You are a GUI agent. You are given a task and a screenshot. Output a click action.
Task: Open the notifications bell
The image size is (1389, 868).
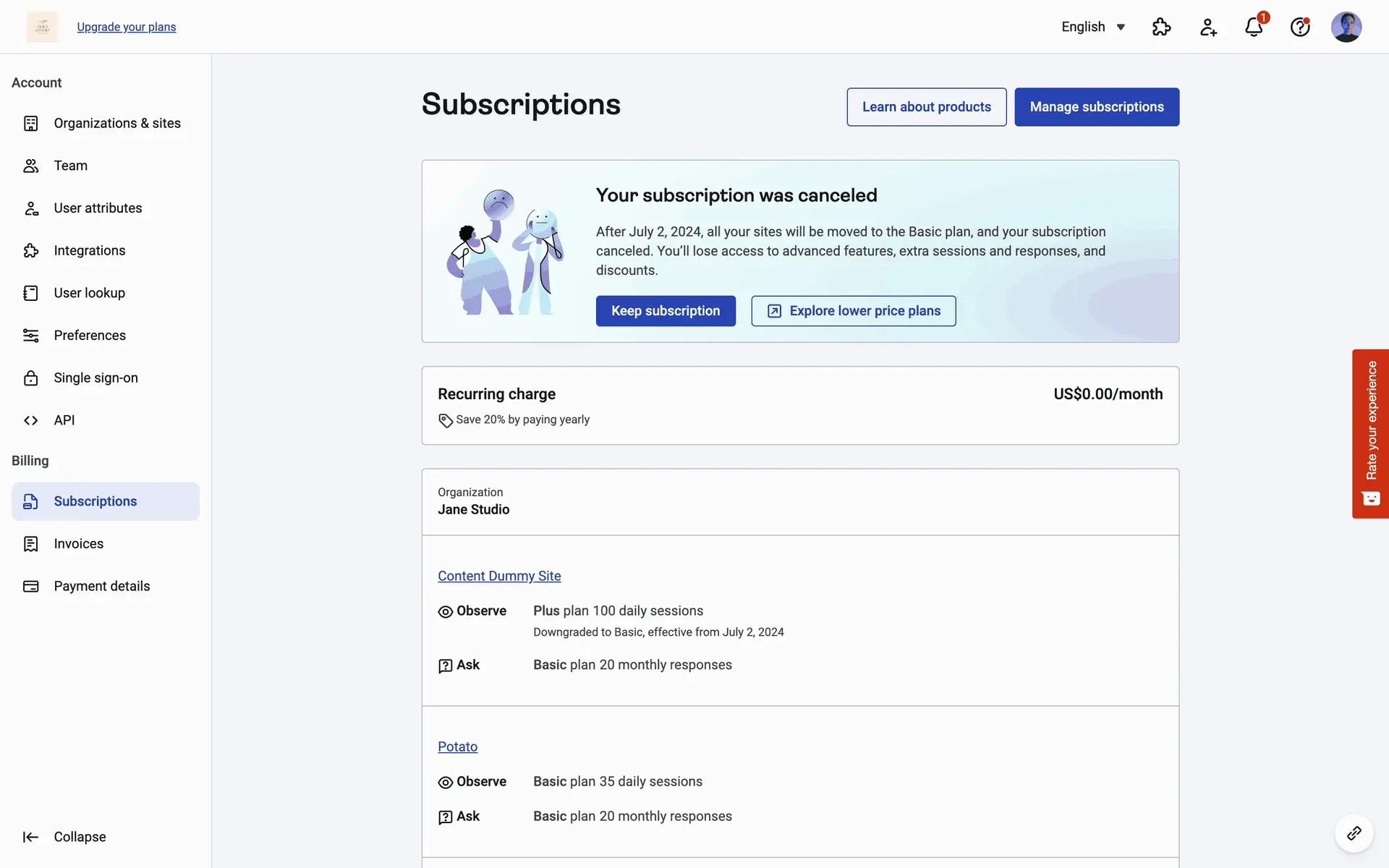pyautogui.click(x=1254, y=27)
